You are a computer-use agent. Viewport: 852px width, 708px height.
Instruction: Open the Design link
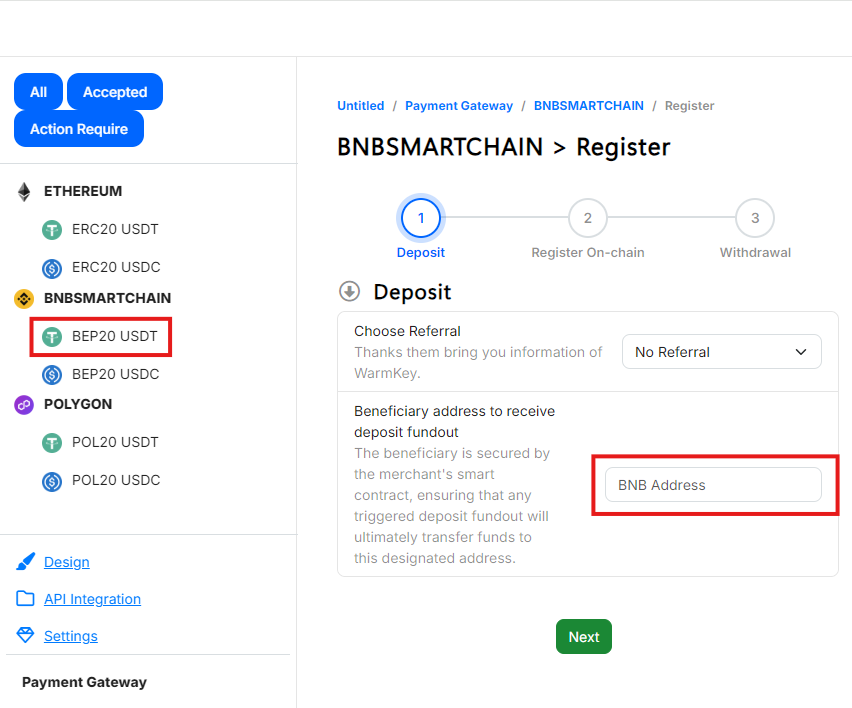[67, 562]
